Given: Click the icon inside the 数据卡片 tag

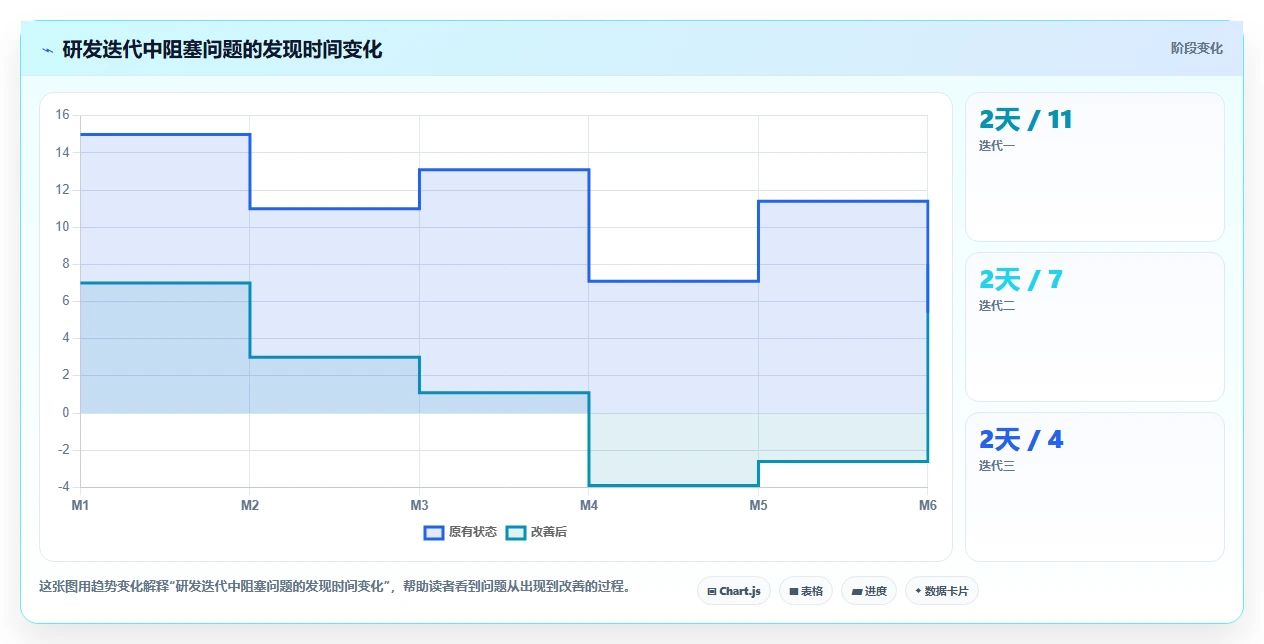Looking at the screenshot, I should point(918,591).
